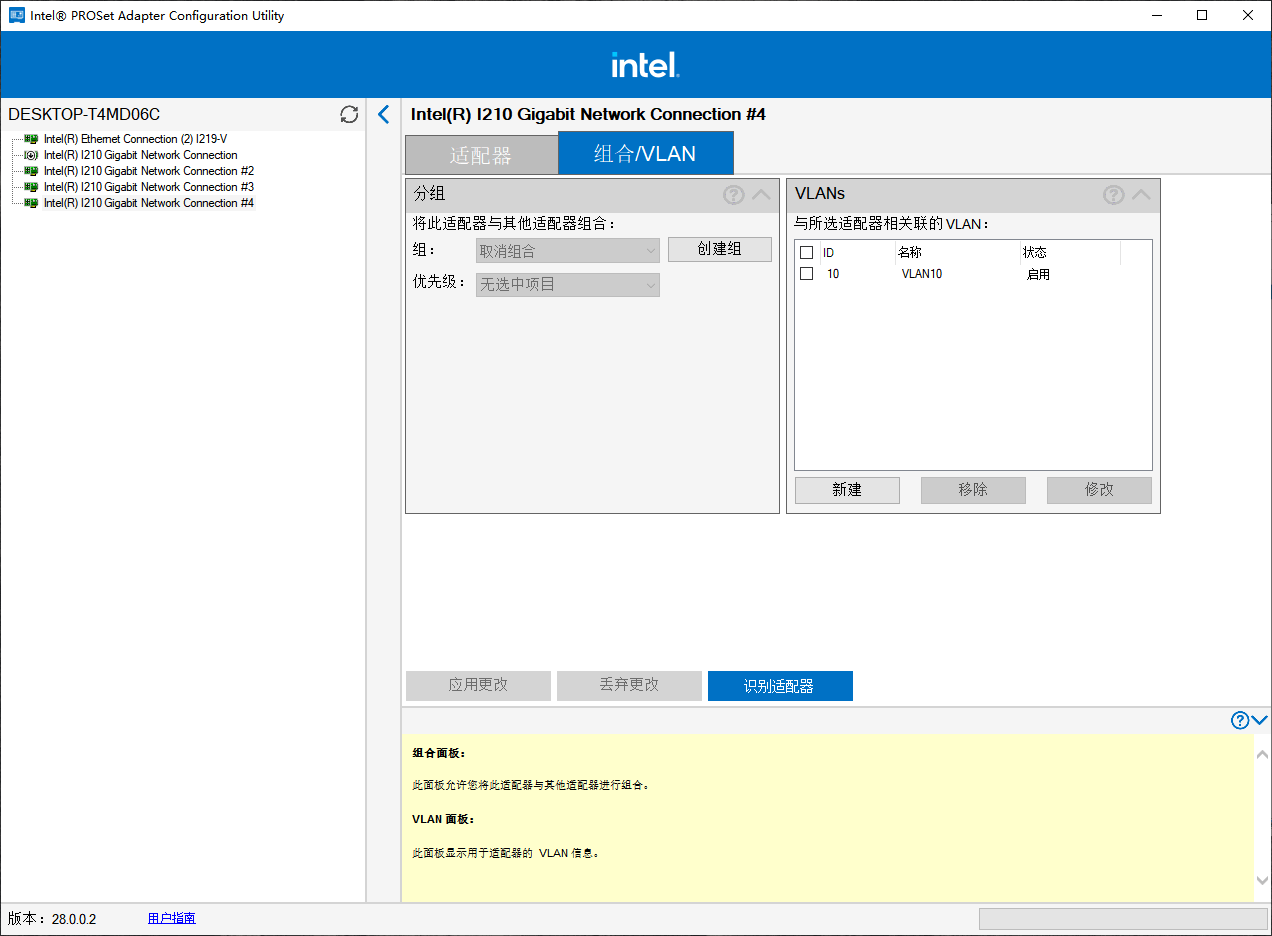Click adapter icon of I219-V connection
This screenshot has height=936, width=1272.
[31, 139]
